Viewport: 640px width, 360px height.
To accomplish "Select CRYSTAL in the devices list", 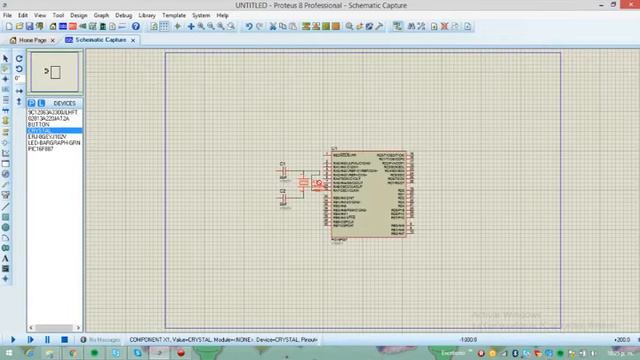I will tap(55, 131).
